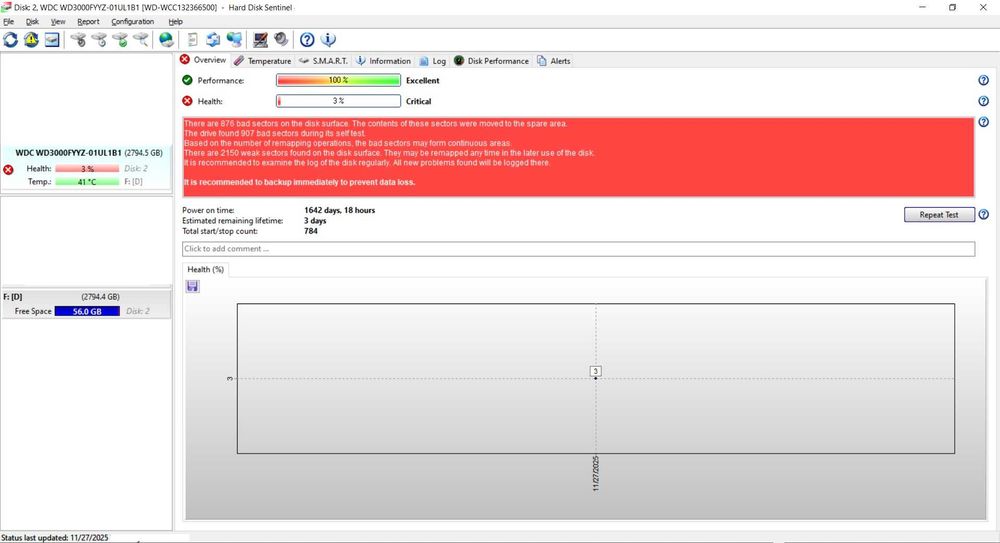Click help icon beside Health row
Image resolution: width=1000 pixels, height=543 pixels.
click(983, 101)
